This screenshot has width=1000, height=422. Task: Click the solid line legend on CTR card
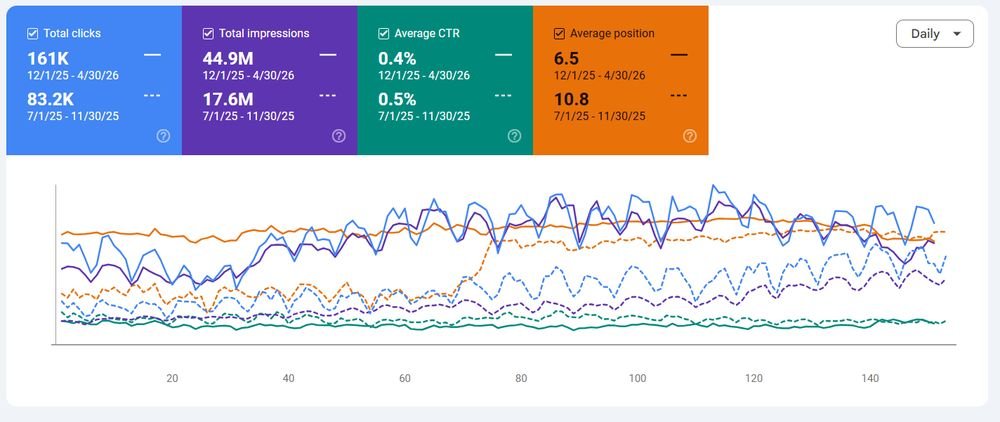click(x=504, y=55)
